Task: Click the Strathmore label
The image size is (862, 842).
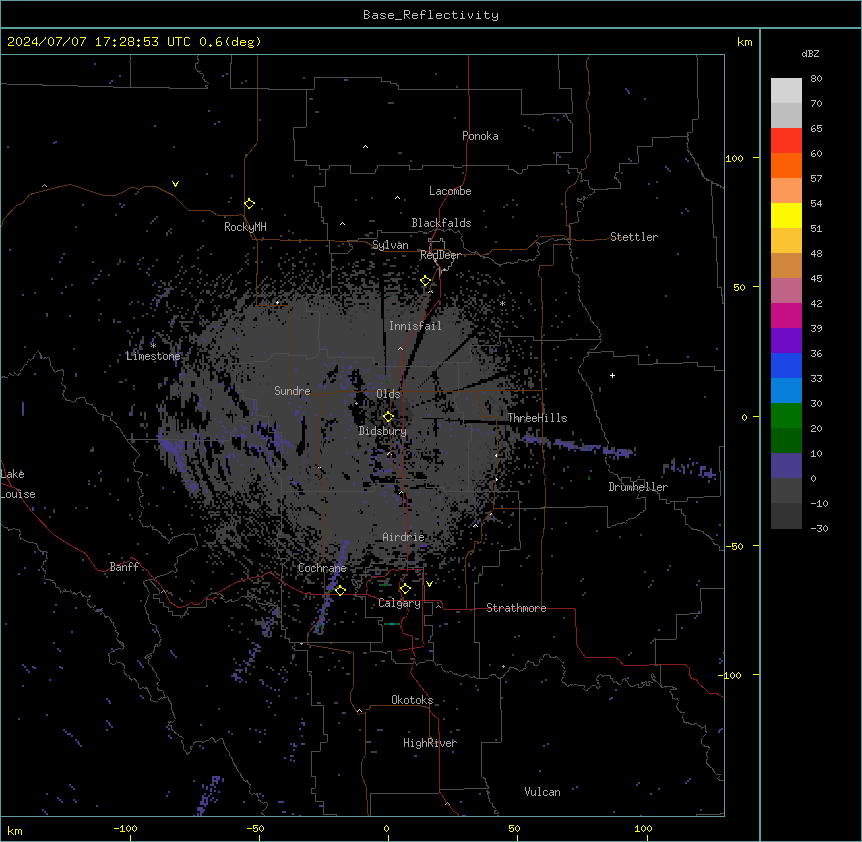Action: 516,608
